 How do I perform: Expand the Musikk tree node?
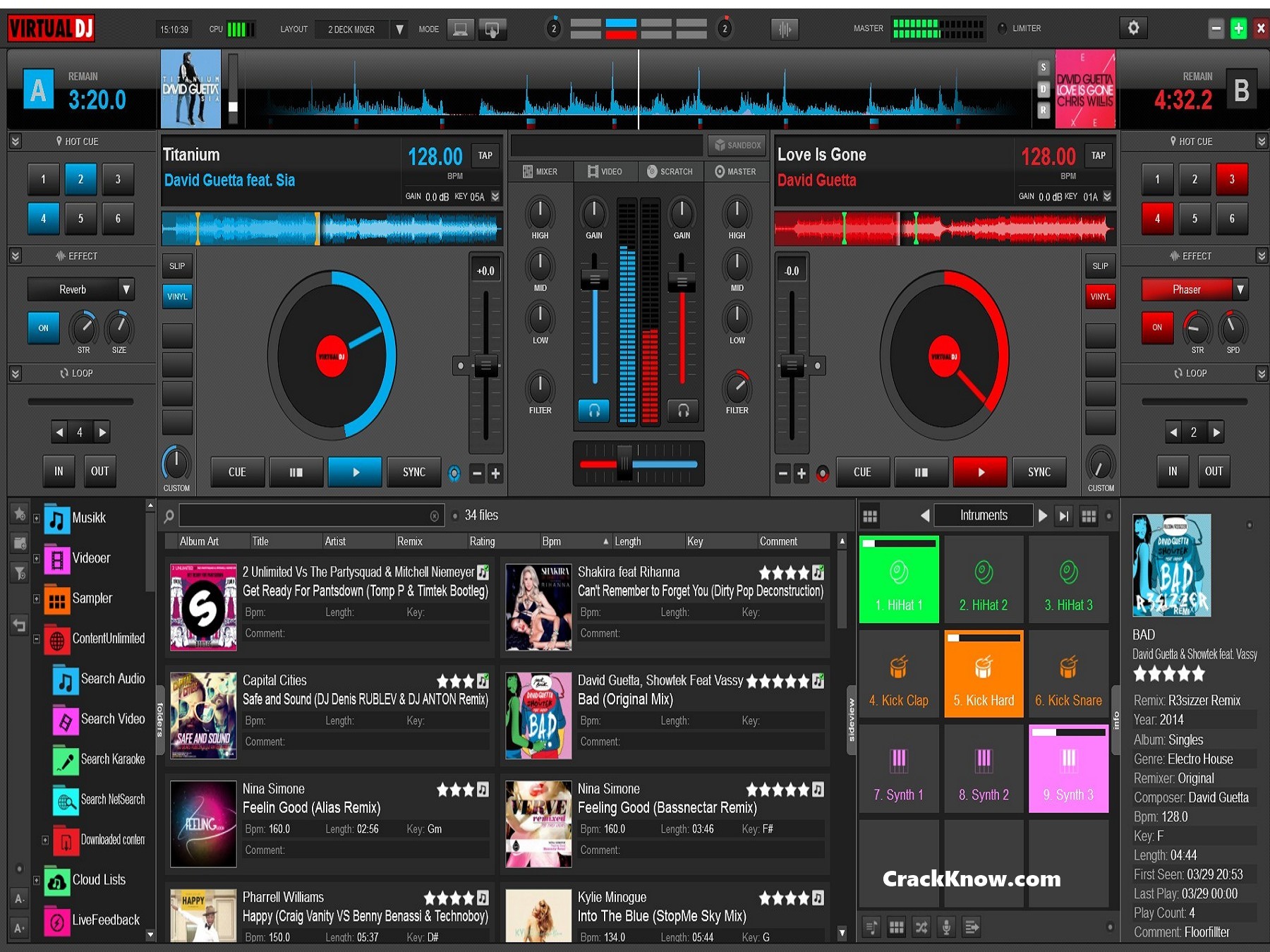click(37, 519)
